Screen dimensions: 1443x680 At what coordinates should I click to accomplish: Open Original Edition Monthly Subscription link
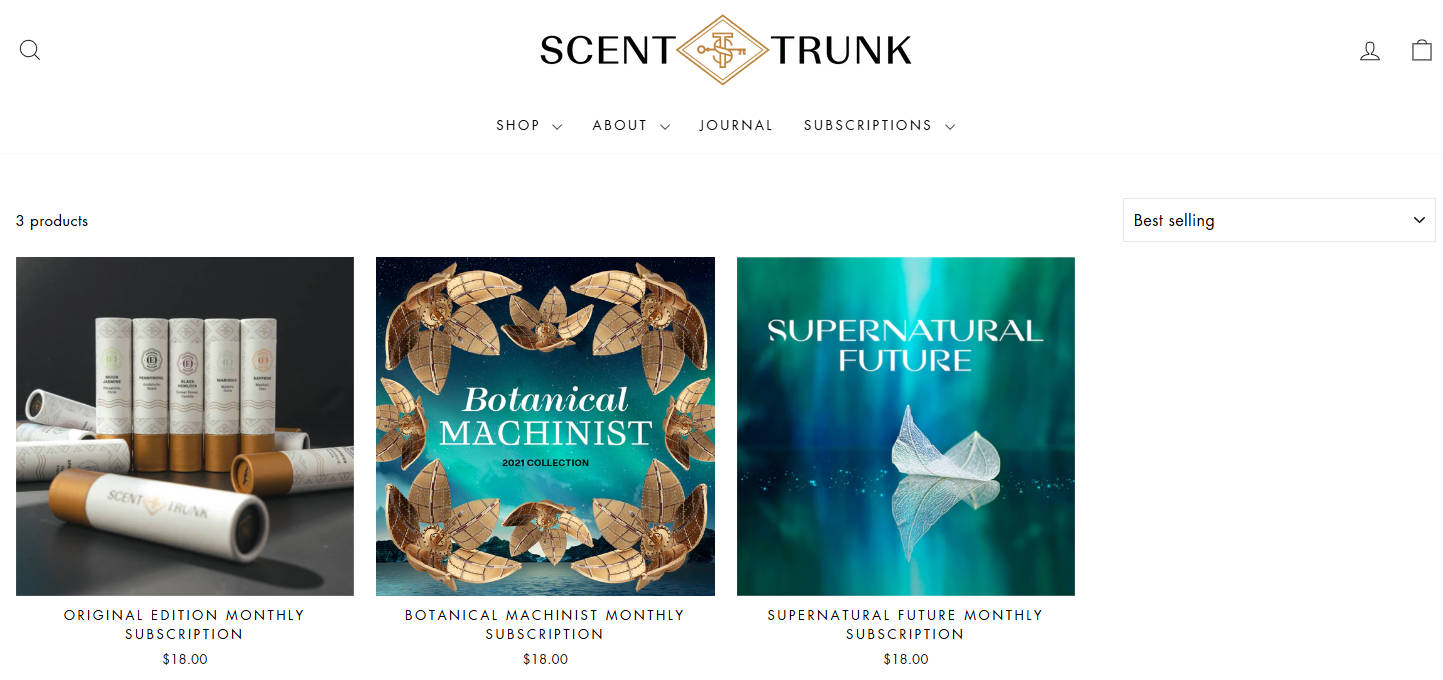[184, 624]
